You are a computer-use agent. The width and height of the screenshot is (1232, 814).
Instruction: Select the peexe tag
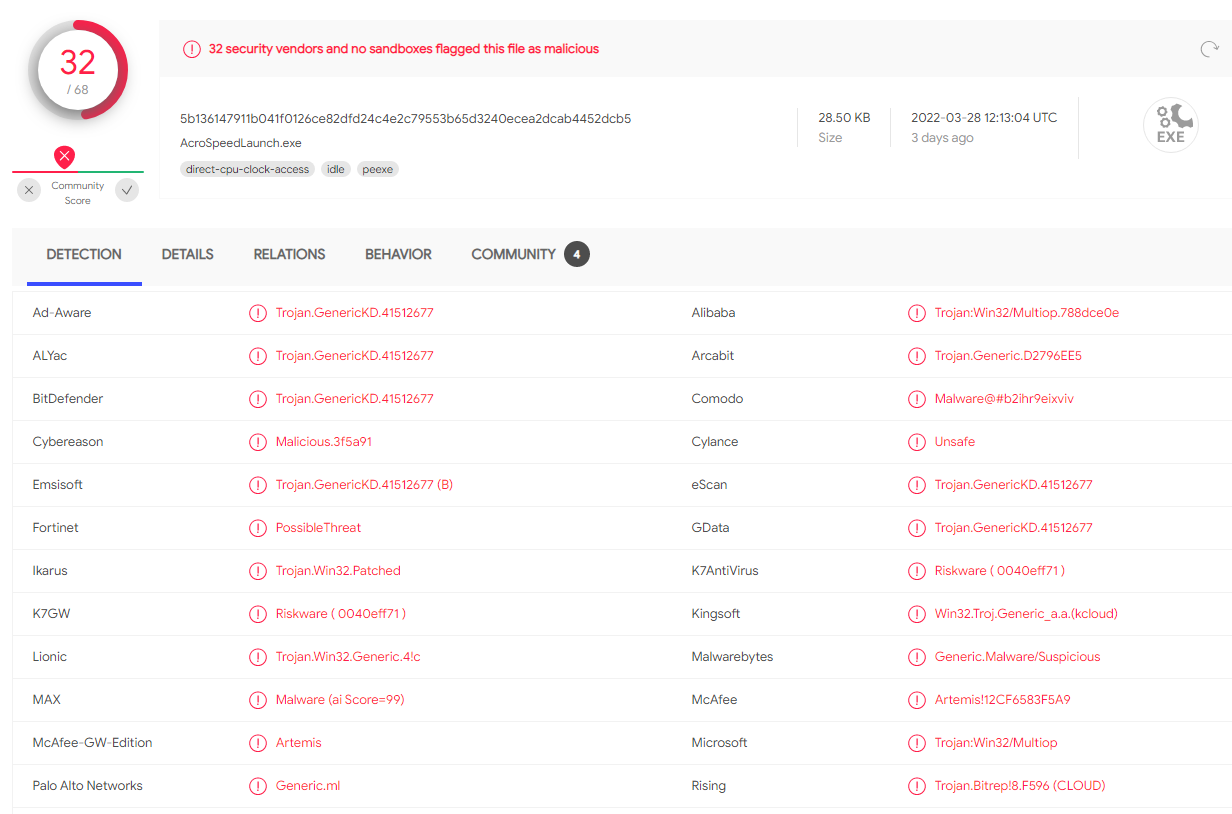[378, 169]
